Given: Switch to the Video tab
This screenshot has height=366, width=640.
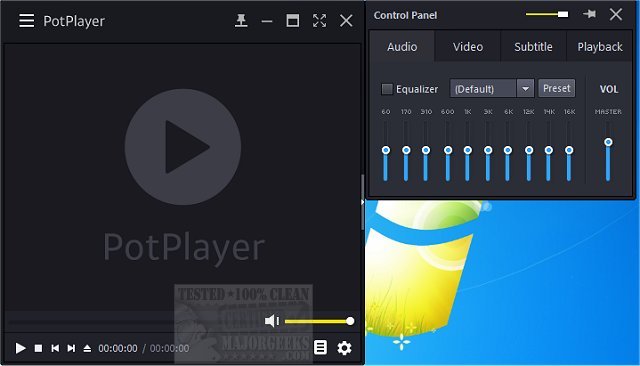Looking at the screenshot, I should (x=468, y=47).
